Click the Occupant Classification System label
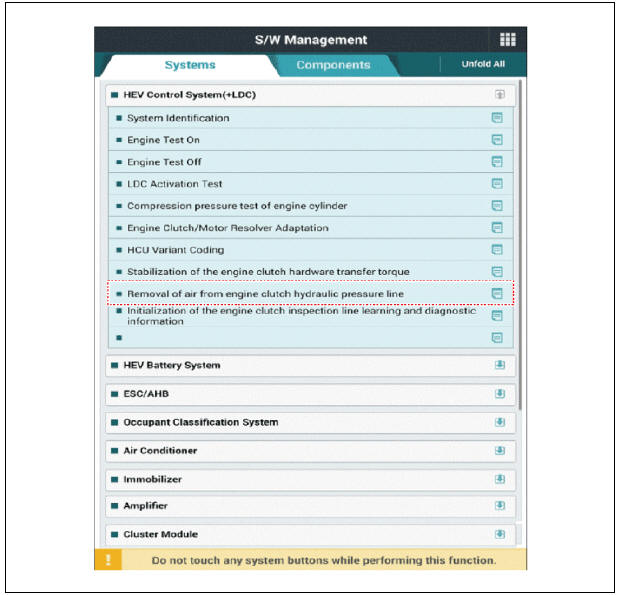Image resolution: width=626 pixels, height=595 pixels. click(x=201, y=422)
